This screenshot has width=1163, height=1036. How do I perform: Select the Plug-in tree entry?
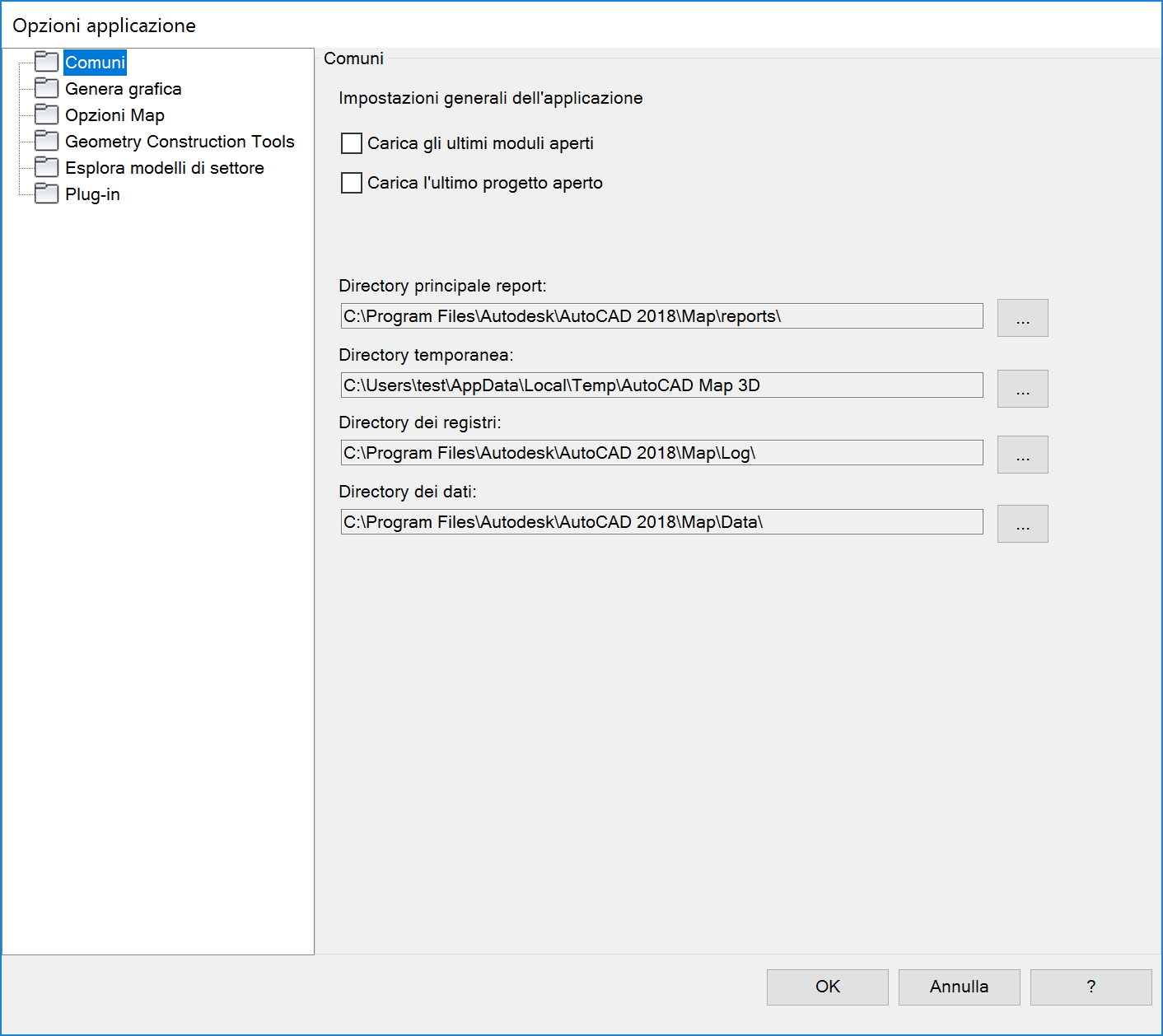point(92,194)
